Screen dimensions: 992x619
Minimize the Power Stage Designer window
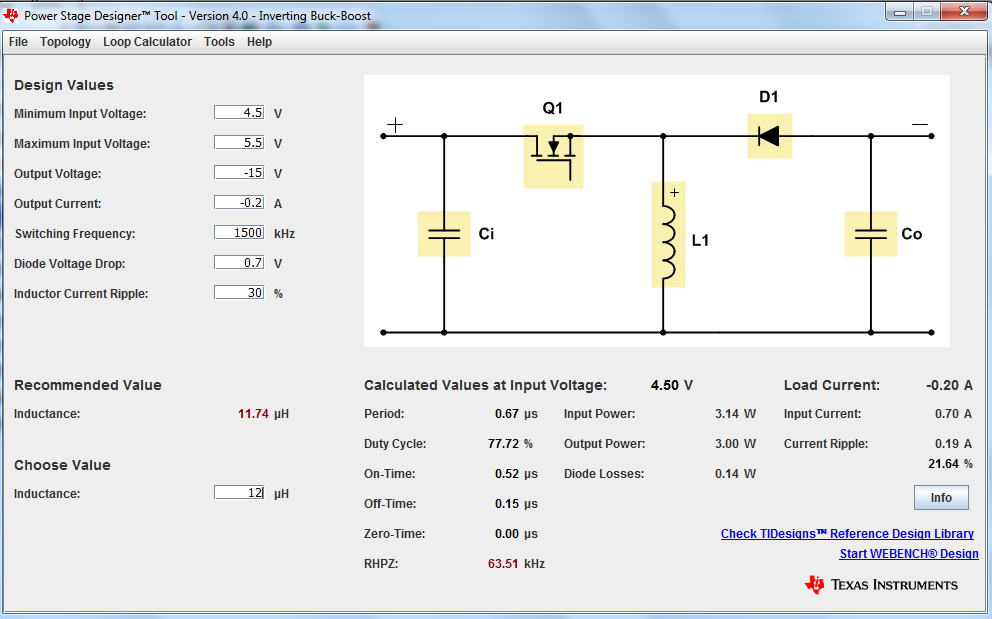coord(900,11)
